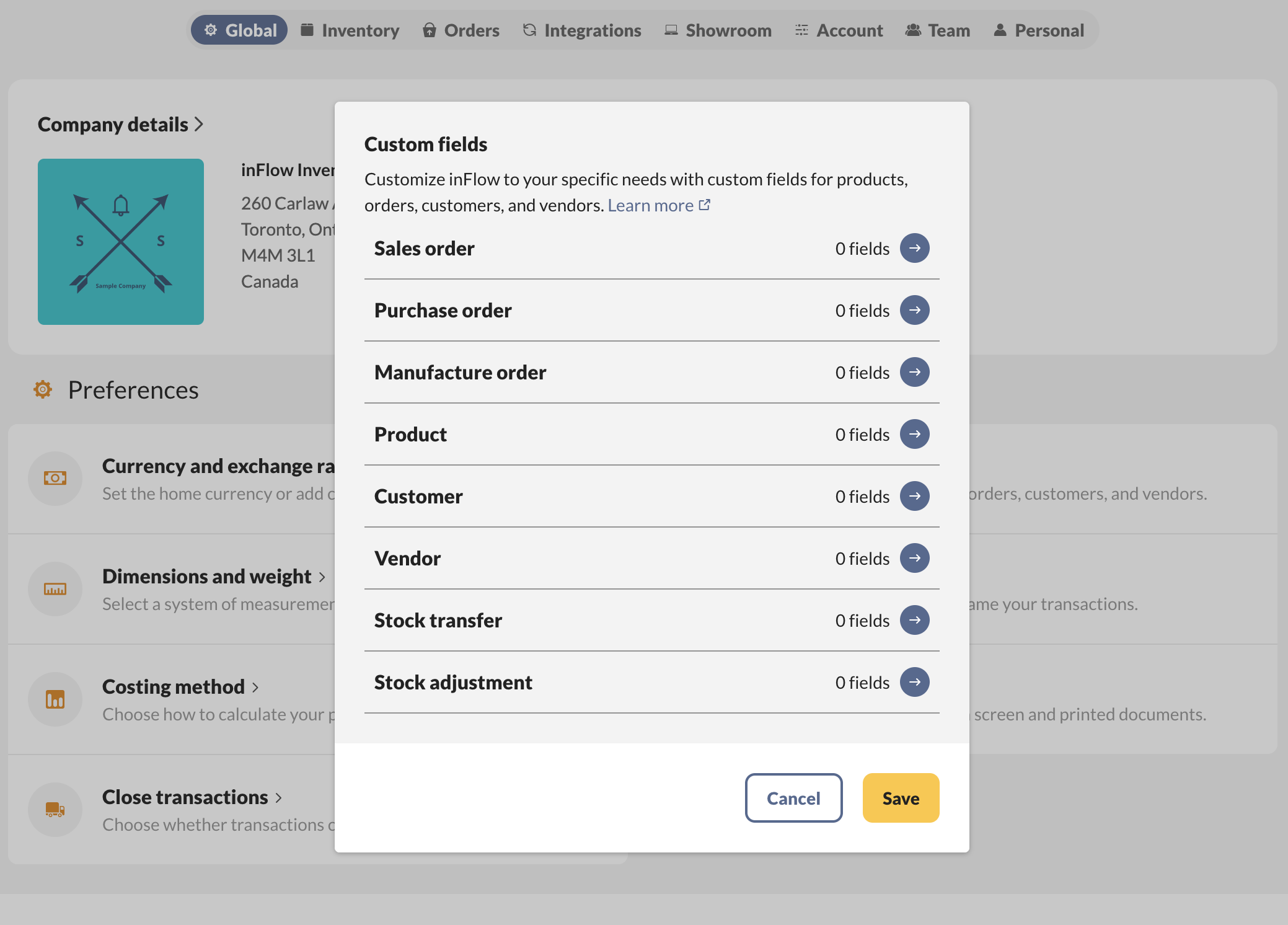1288x925 pixels.
Task: Click the Orders tab basket icon
Action: tap(430, 30)
